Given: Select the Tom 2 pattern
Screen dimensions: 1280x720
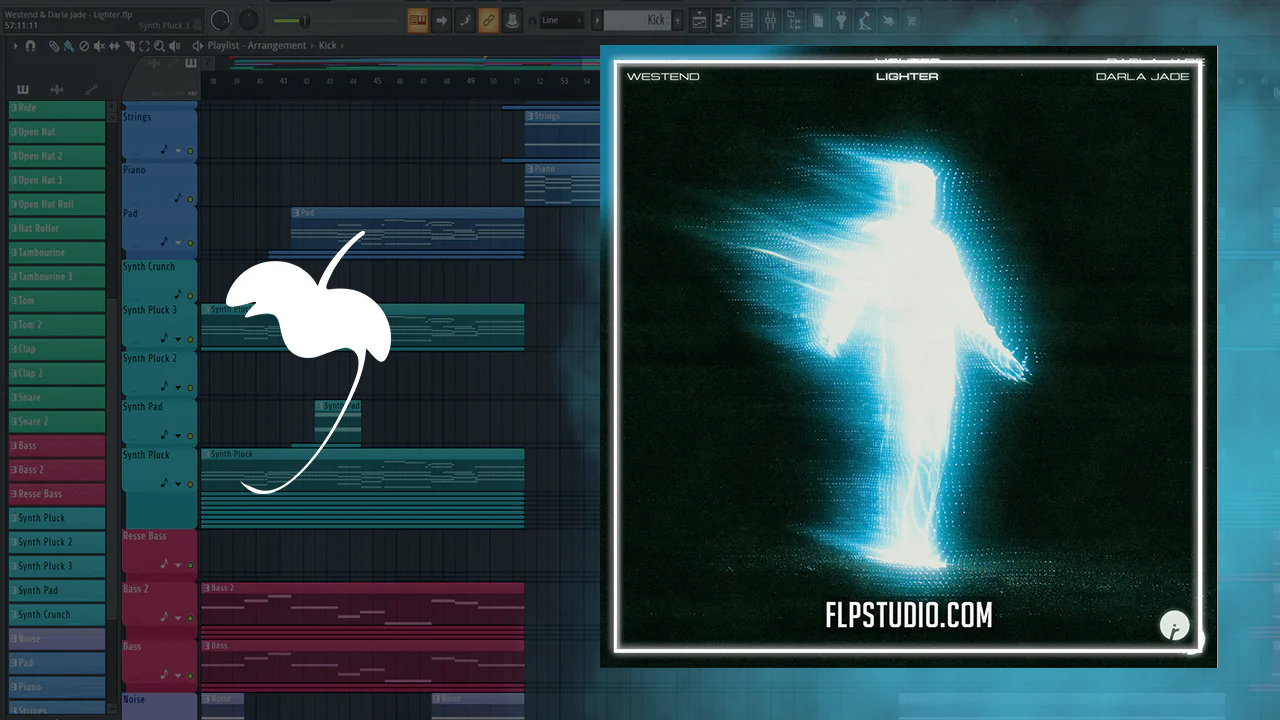Looking at the screenshot, I should point(57,325).
